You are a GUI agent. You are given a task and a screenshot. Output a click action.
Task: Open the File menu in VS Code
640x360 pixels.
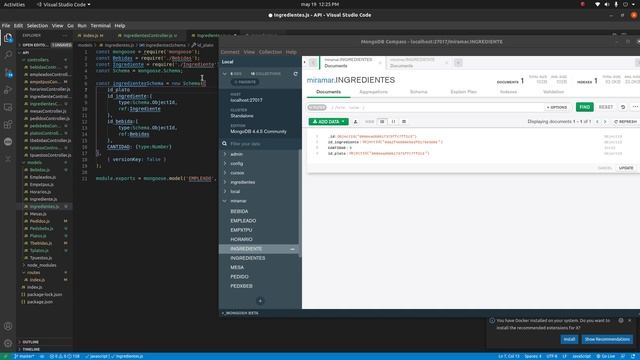click(x=6, y=25)
